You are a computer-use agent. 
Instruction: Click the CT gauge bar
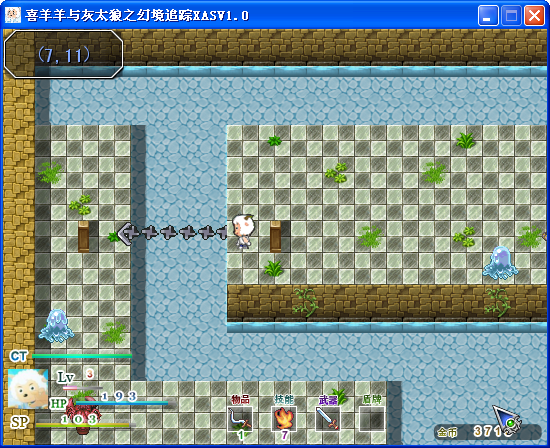82,356
